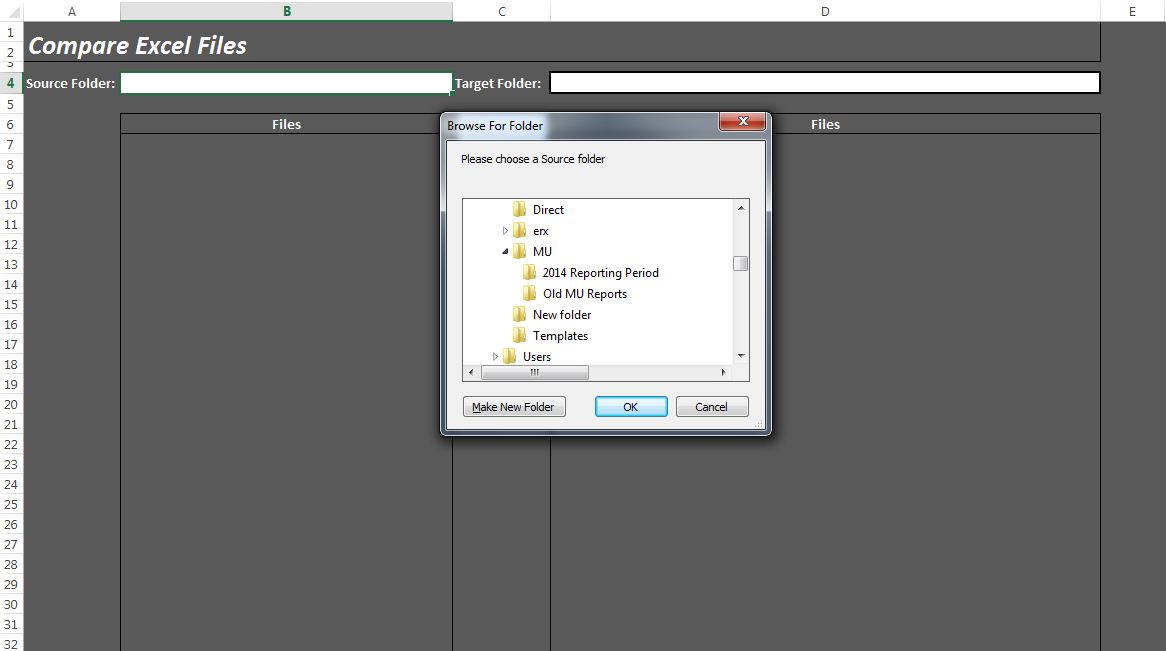1166x651 pixels.
Task: Expand the erx folder node
Action: point(505,231)
